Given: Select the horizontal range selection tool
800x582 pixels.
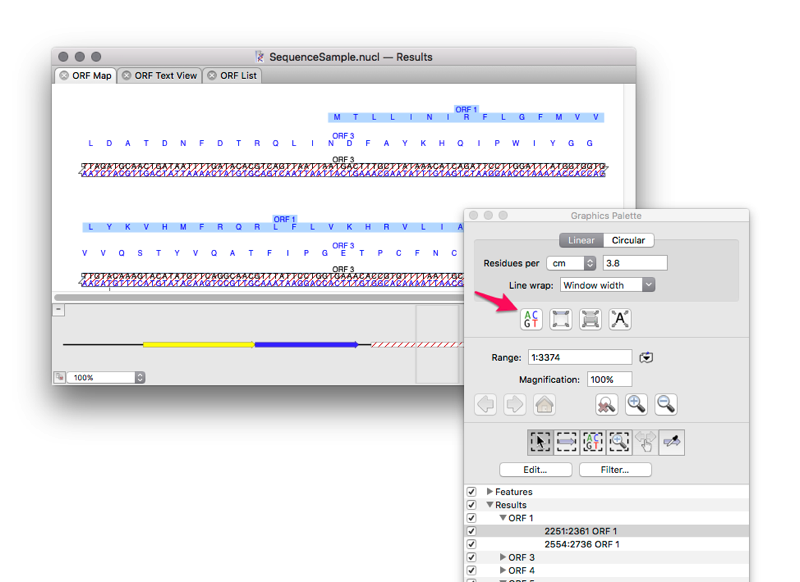Looking at the screenshot, I should [566, 441].
